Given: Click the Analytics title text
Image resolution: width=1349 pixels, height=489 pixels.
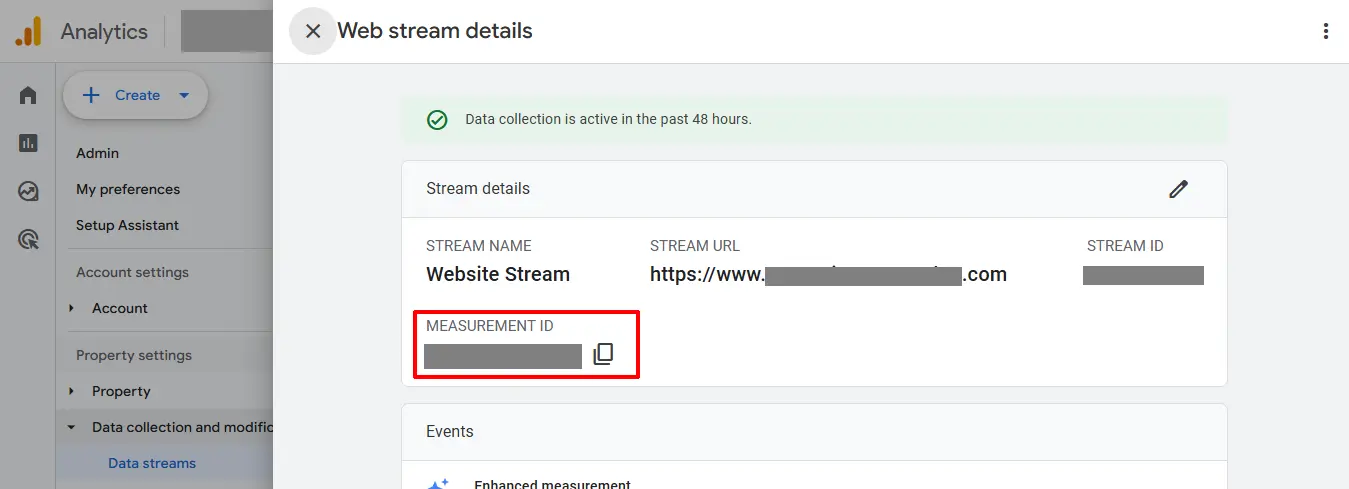Looking at the screenshot, I should pyautogui.click(x=104, y=32).
